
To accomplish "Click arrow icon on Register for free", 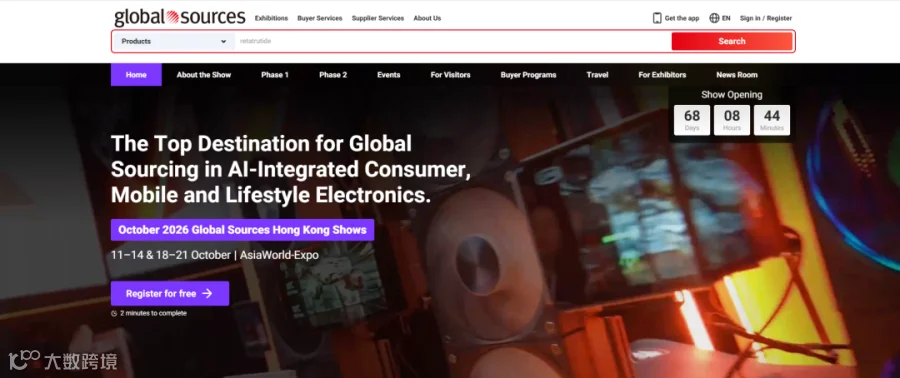I will [x=207, y=293].
